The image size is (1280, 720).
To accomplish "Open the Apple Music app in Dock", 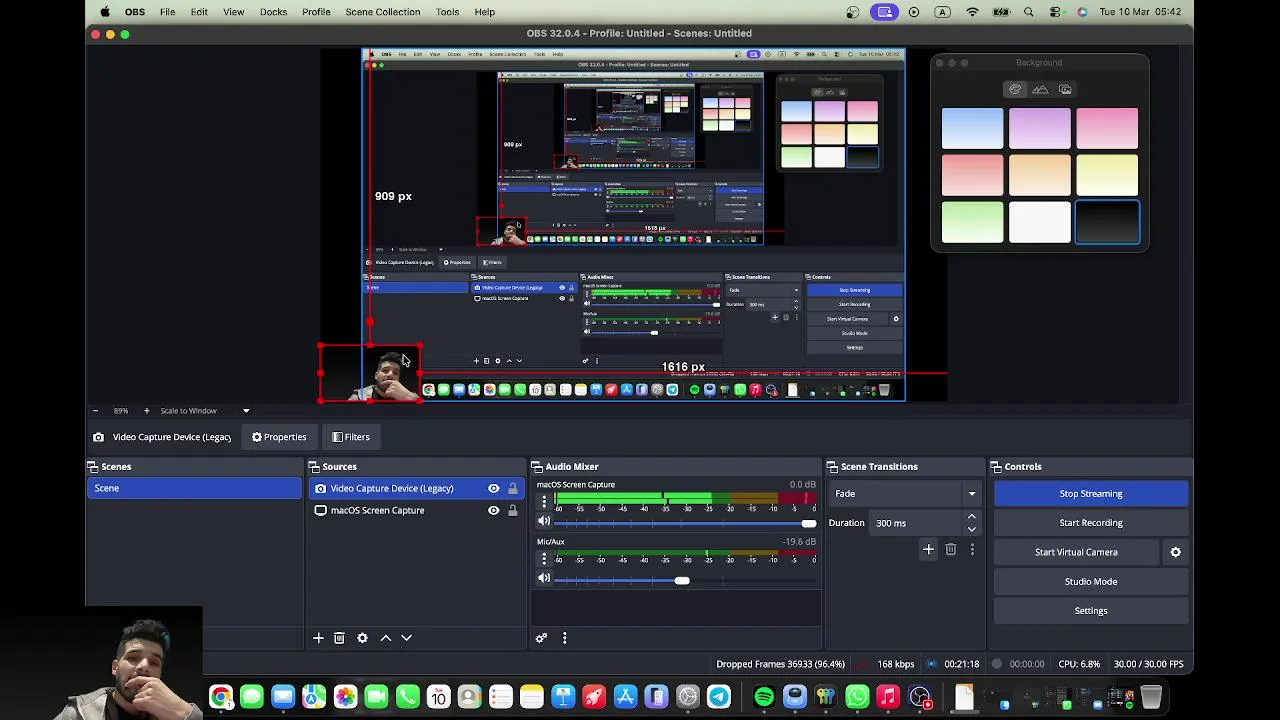I will (888, 697).
